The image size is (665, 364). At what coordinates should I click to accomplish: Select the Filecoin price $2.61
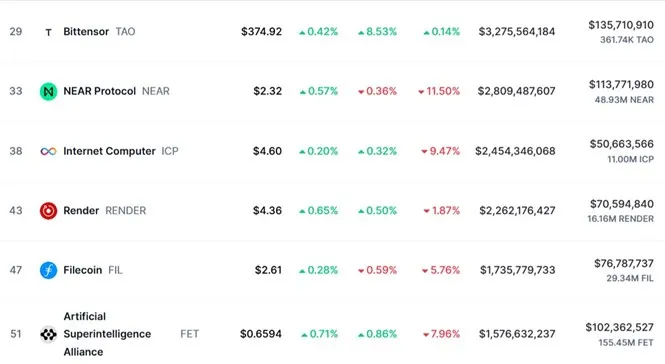tap(268, 270)
